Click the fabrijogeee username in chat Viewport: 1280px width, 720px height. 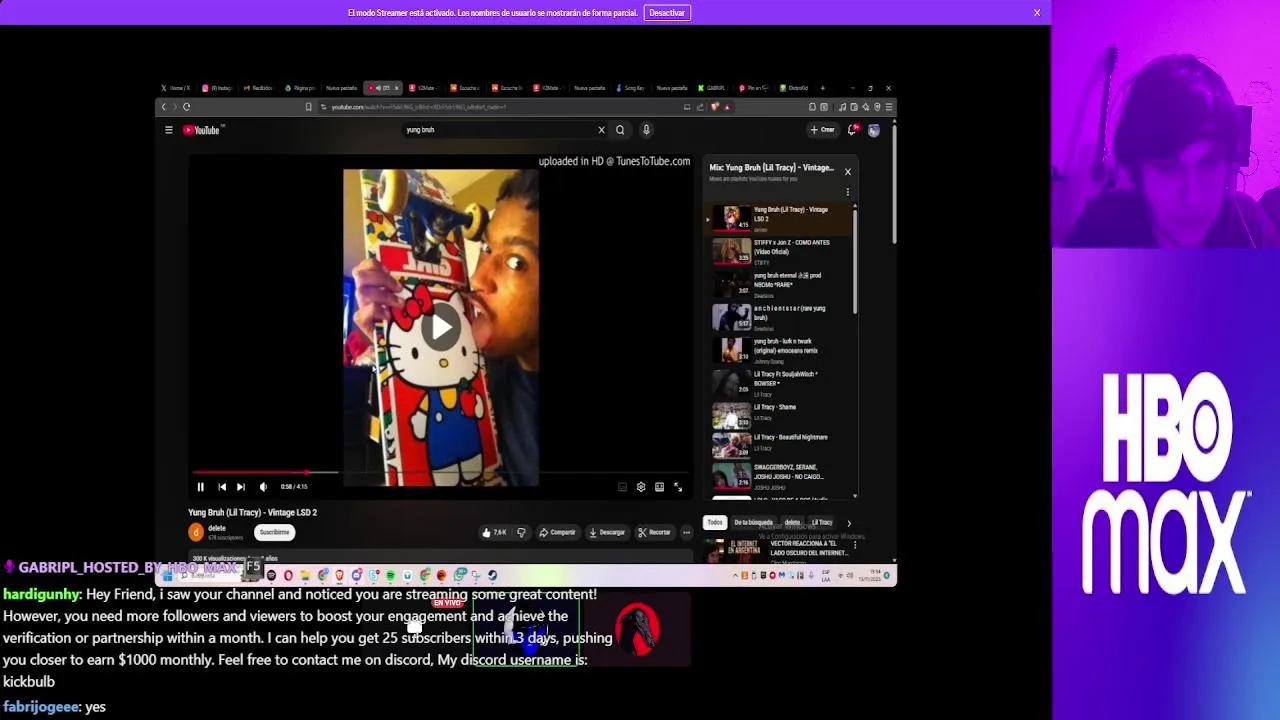41,706
